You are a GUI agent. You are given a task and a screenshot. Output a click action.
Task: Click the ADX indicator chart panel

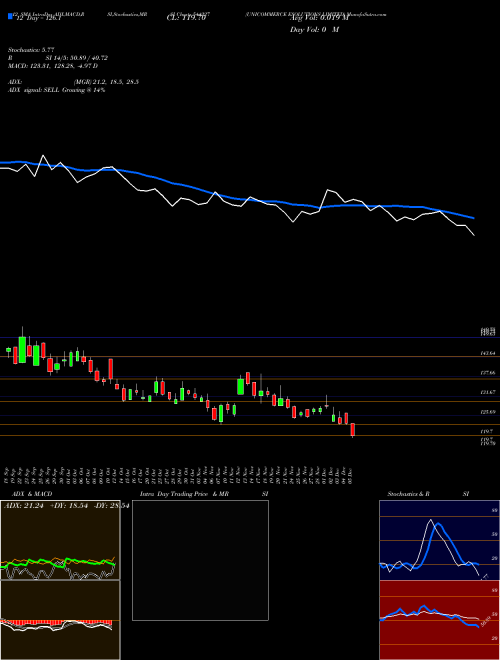coord(60,540)
